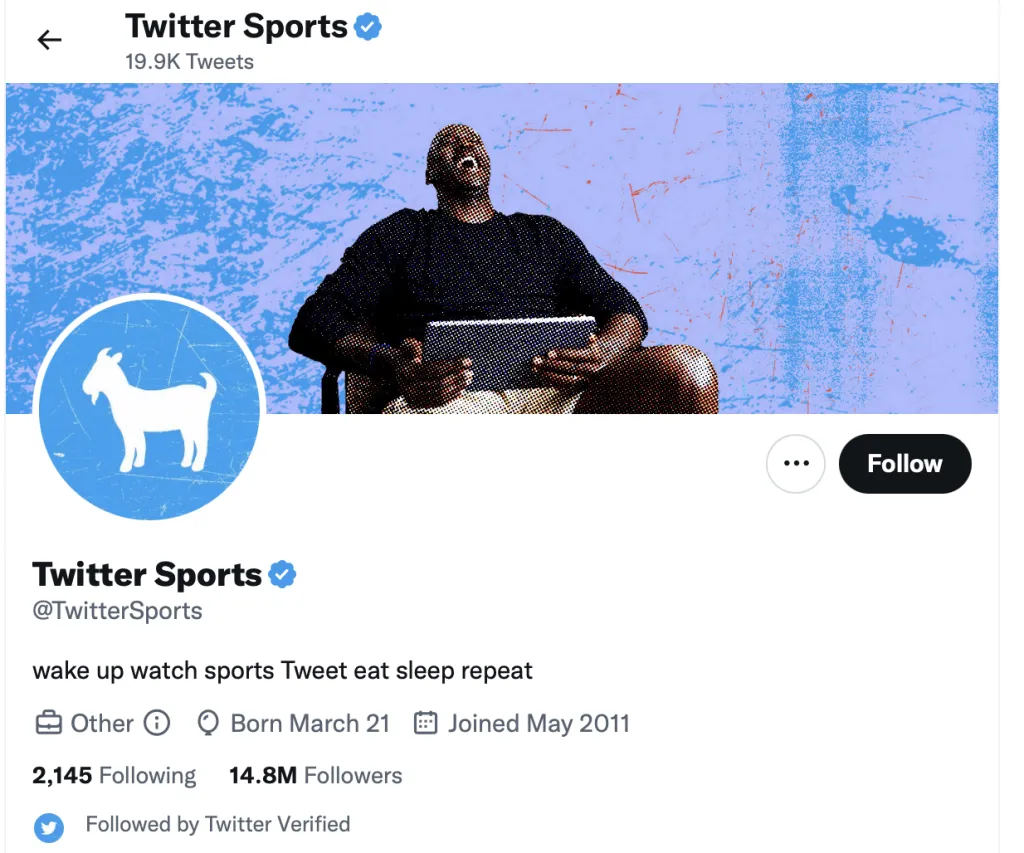This screenshot has height=853, width=1024.
Task: Open the three-dot more options menu
Action: pos(795,463)
